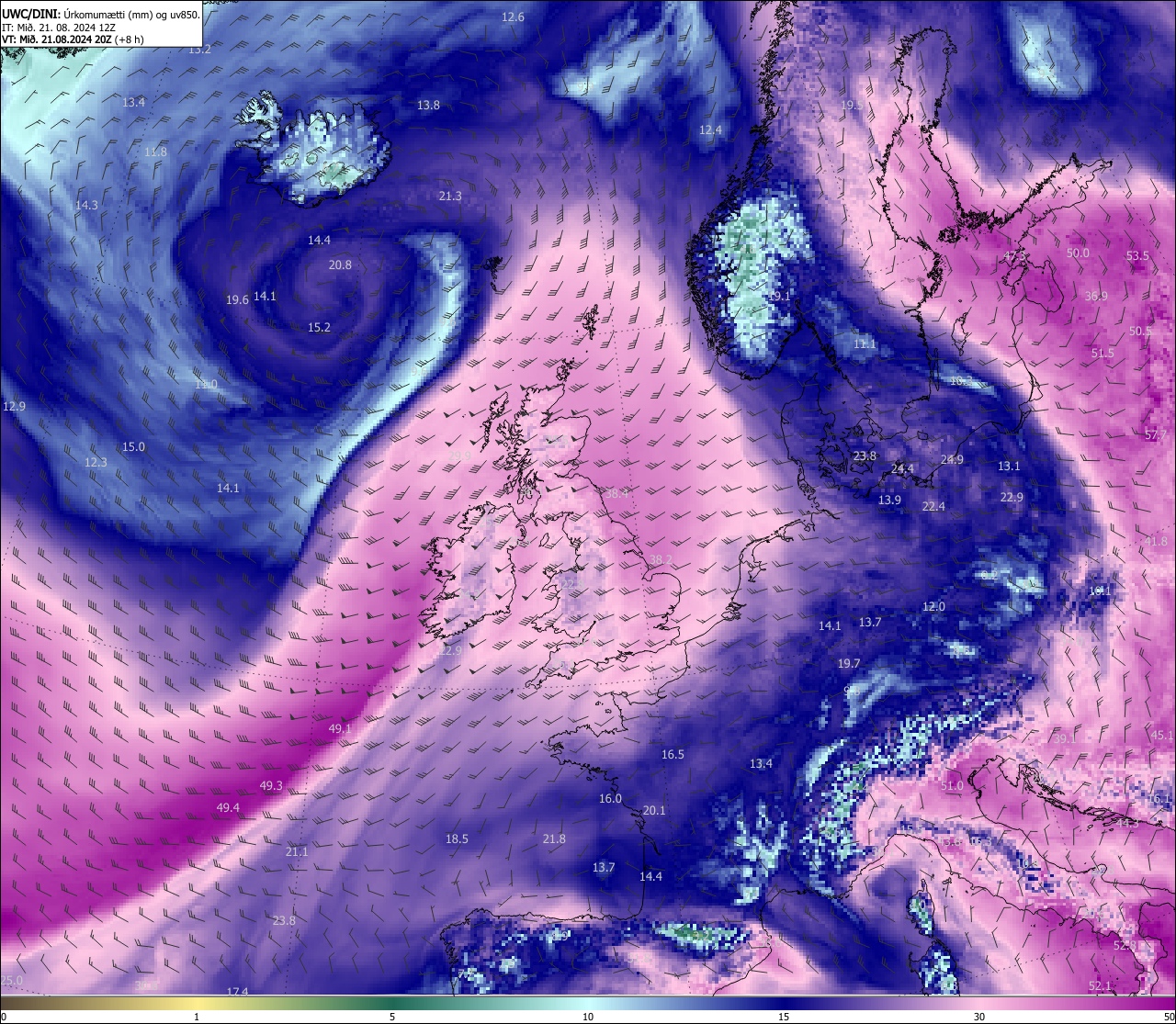Select the 51.0 value over northern Italy
Screen dimensions: 1176x1024
953,786
